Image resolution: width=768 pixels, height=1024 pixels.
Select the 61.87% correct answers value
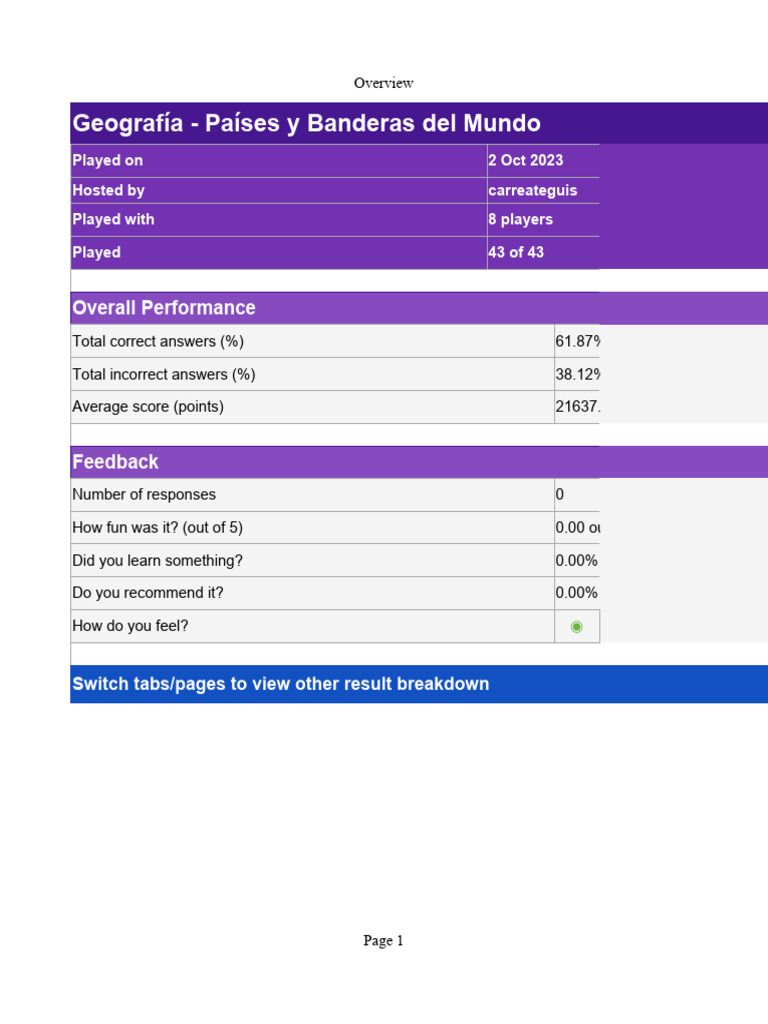tap(577, 342)
